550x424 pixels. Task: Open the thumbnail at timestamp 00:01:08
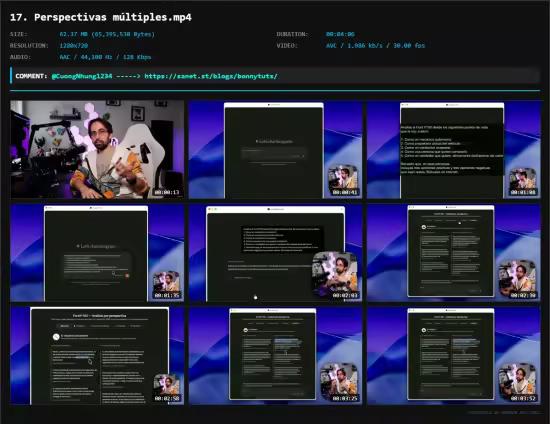pyautogui.click(x=454, y=150)
